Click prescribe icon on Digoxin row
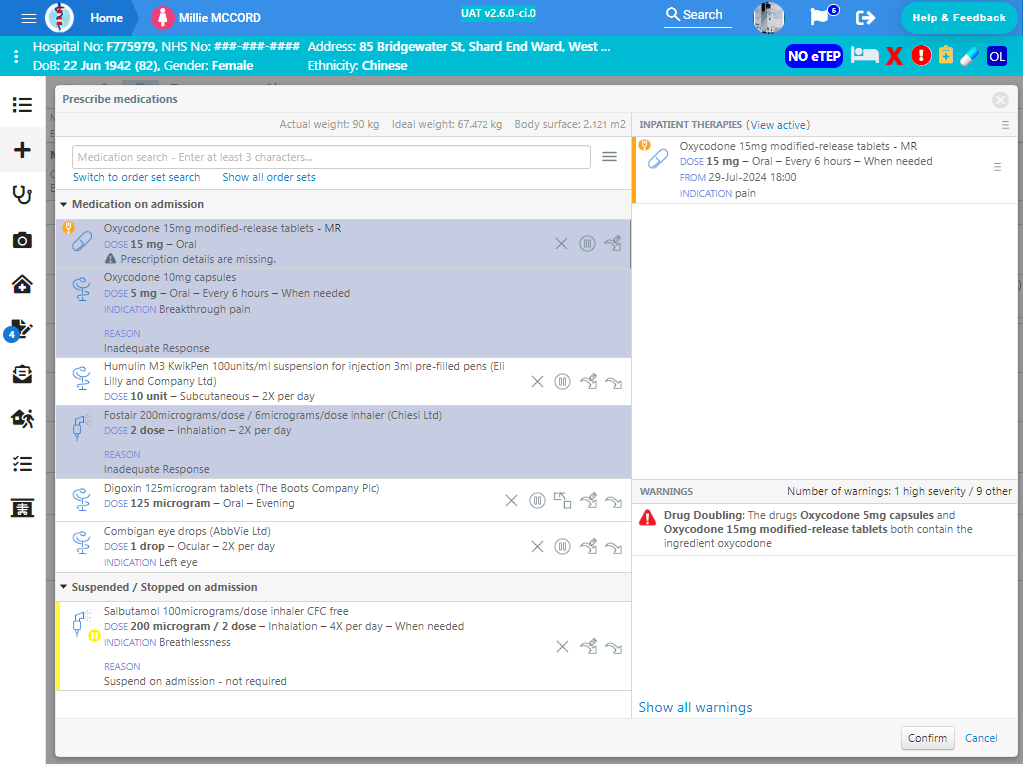1023x767 pixels. tap(588, 500)
